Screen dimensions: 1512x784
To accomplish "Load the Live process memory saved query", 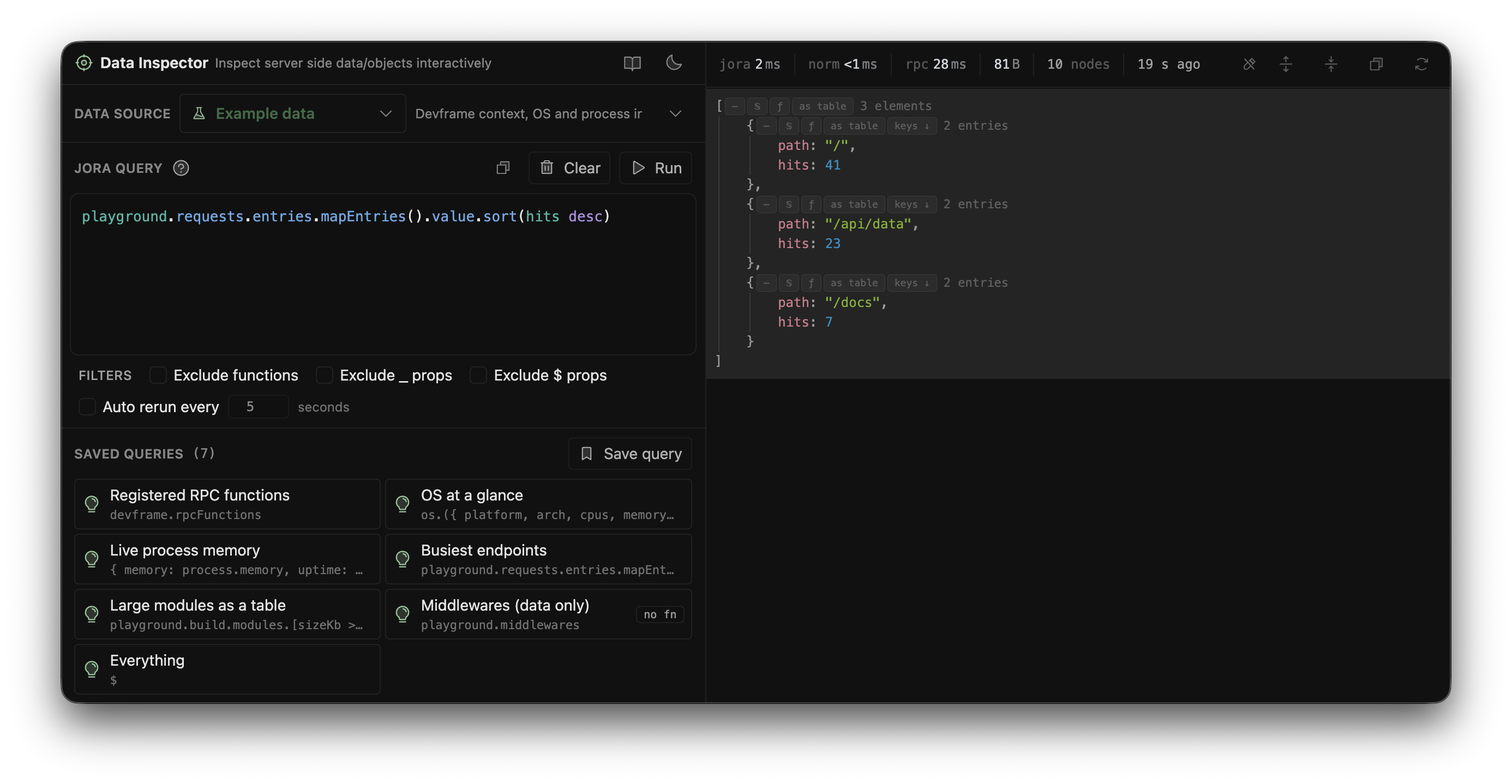I will (x=227, y=559).
